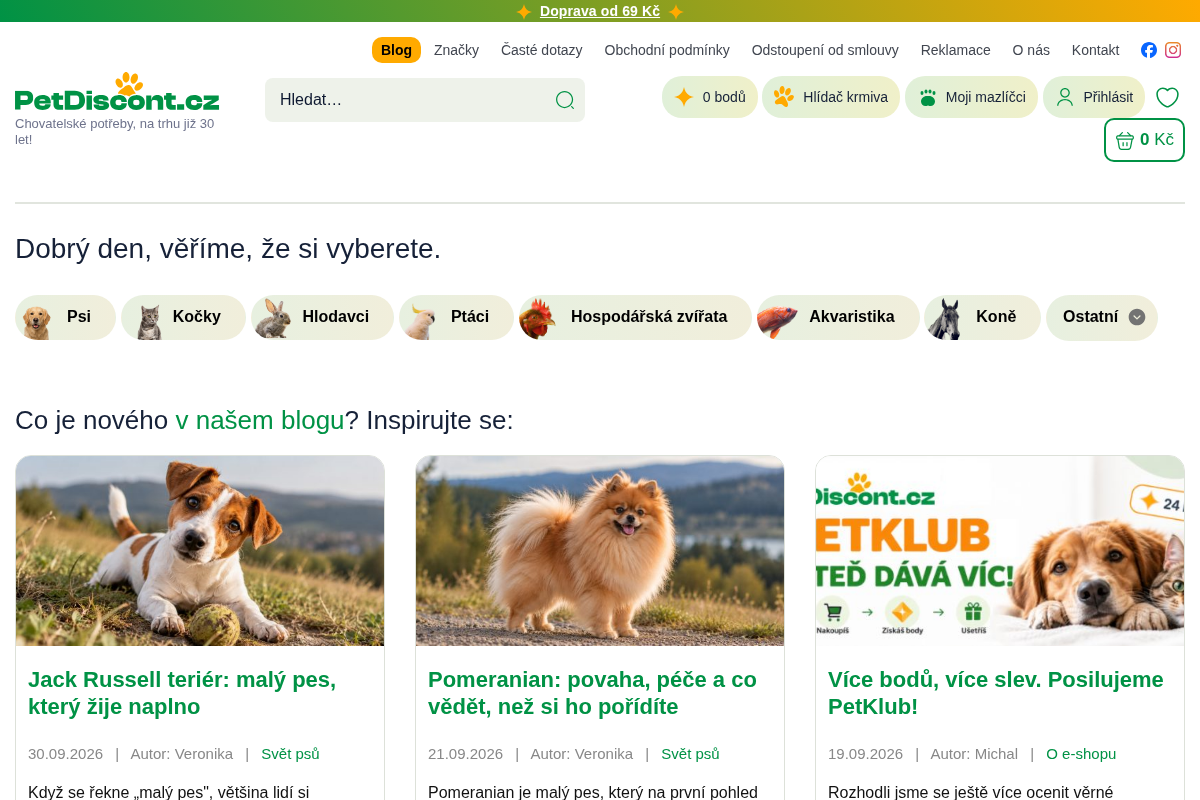Open 'Více bodů, více slev' article title
Viewport: 1200px width, 800px height.
[996, 693]
